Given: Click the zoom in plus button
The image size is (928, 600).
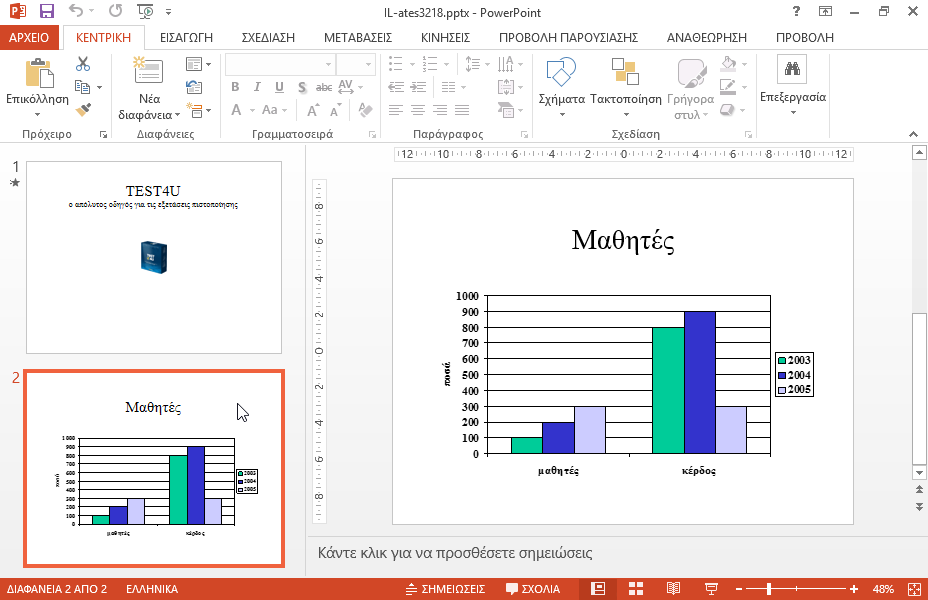Looking at the screenshot, I should coord(853,589).
